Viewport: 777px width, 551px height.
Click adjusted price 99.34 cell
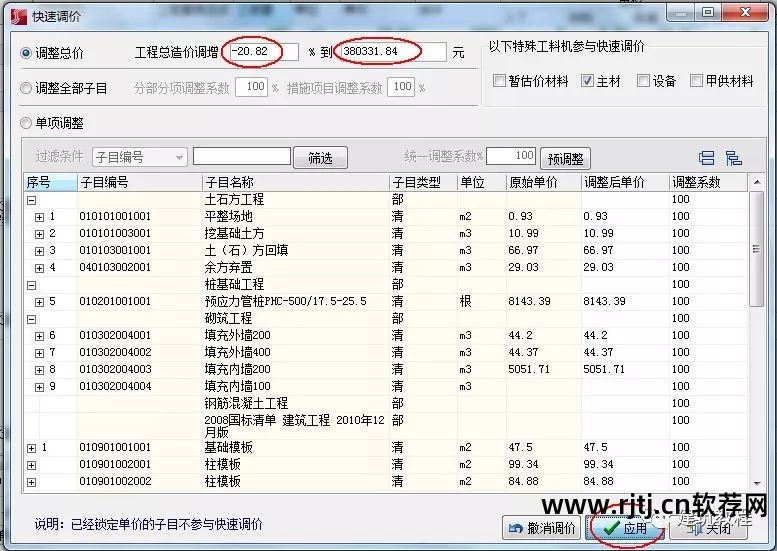pos(625,464)
